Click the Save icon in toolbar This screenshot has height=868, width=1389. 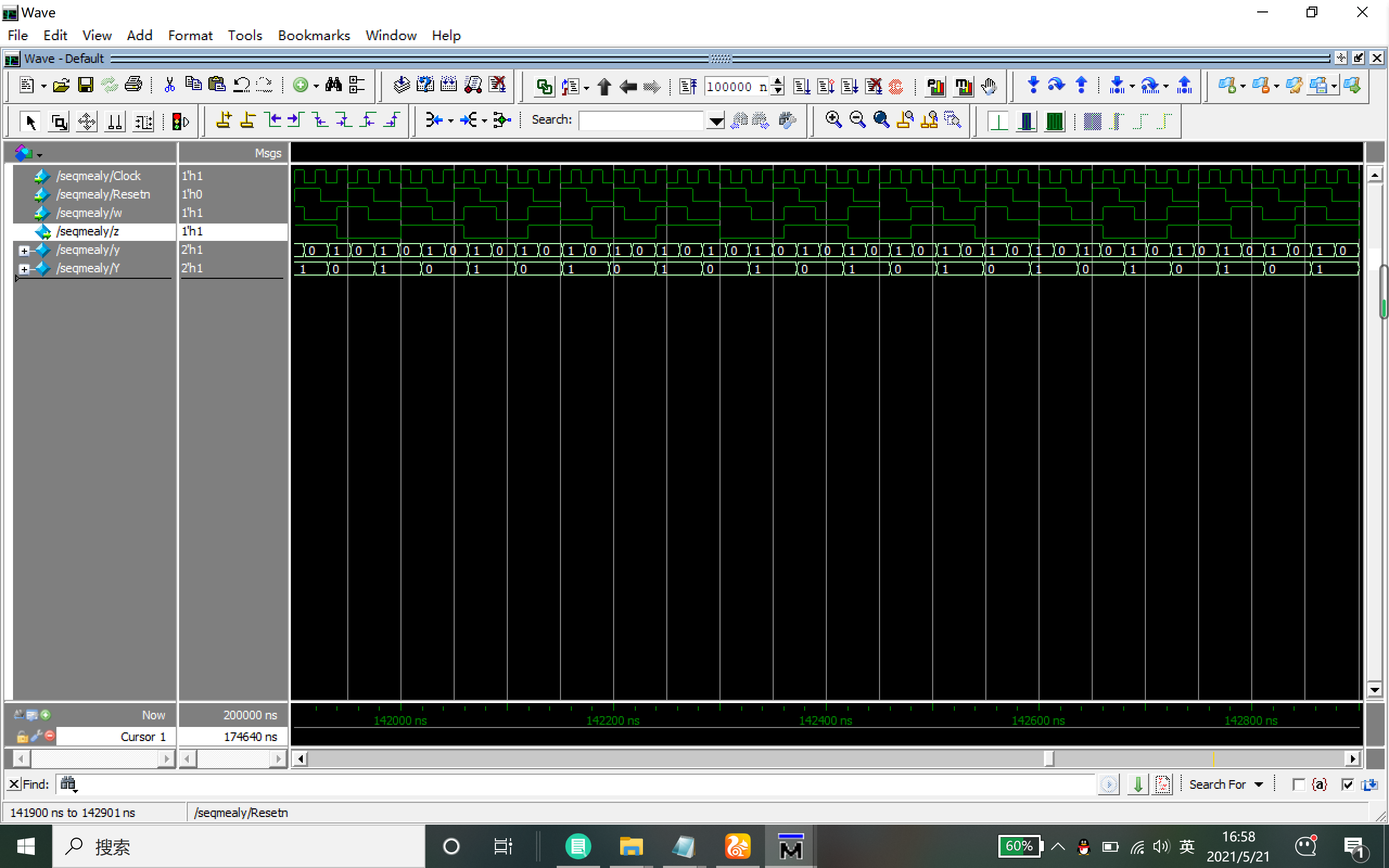click(x=86, y=86)
